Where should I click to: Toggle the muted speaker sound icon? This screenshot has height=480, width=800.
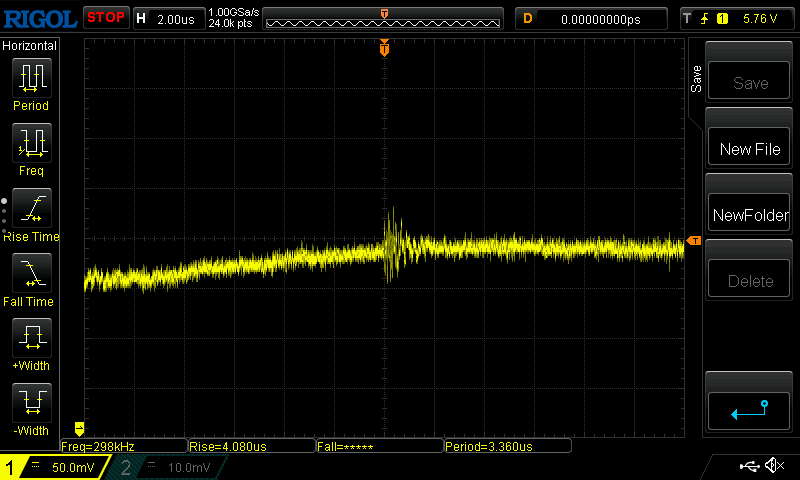pyautogui.click(x=774, y=465)
